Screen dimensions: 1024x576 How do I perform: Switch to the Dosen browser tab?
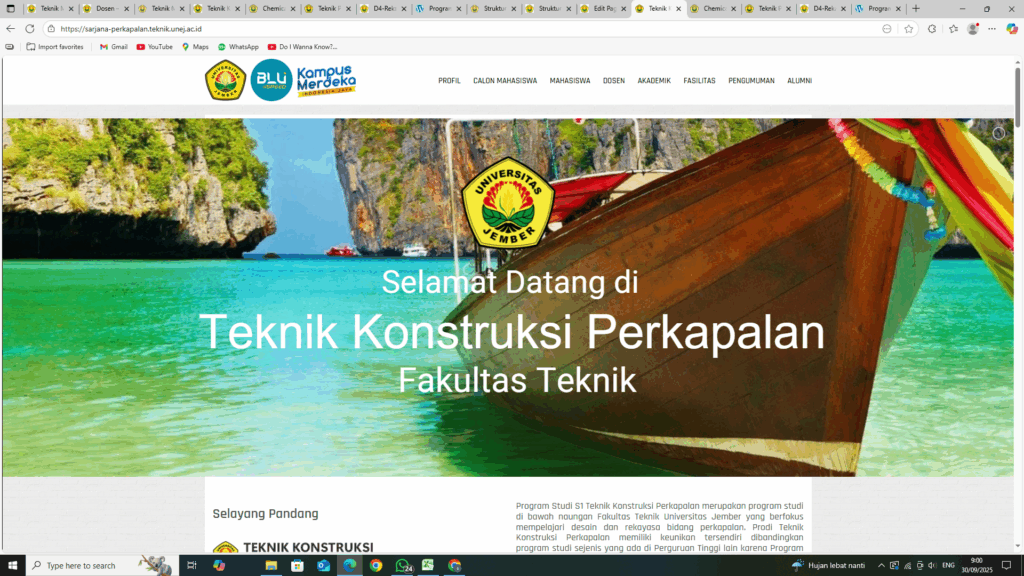(x=105, y=8)
